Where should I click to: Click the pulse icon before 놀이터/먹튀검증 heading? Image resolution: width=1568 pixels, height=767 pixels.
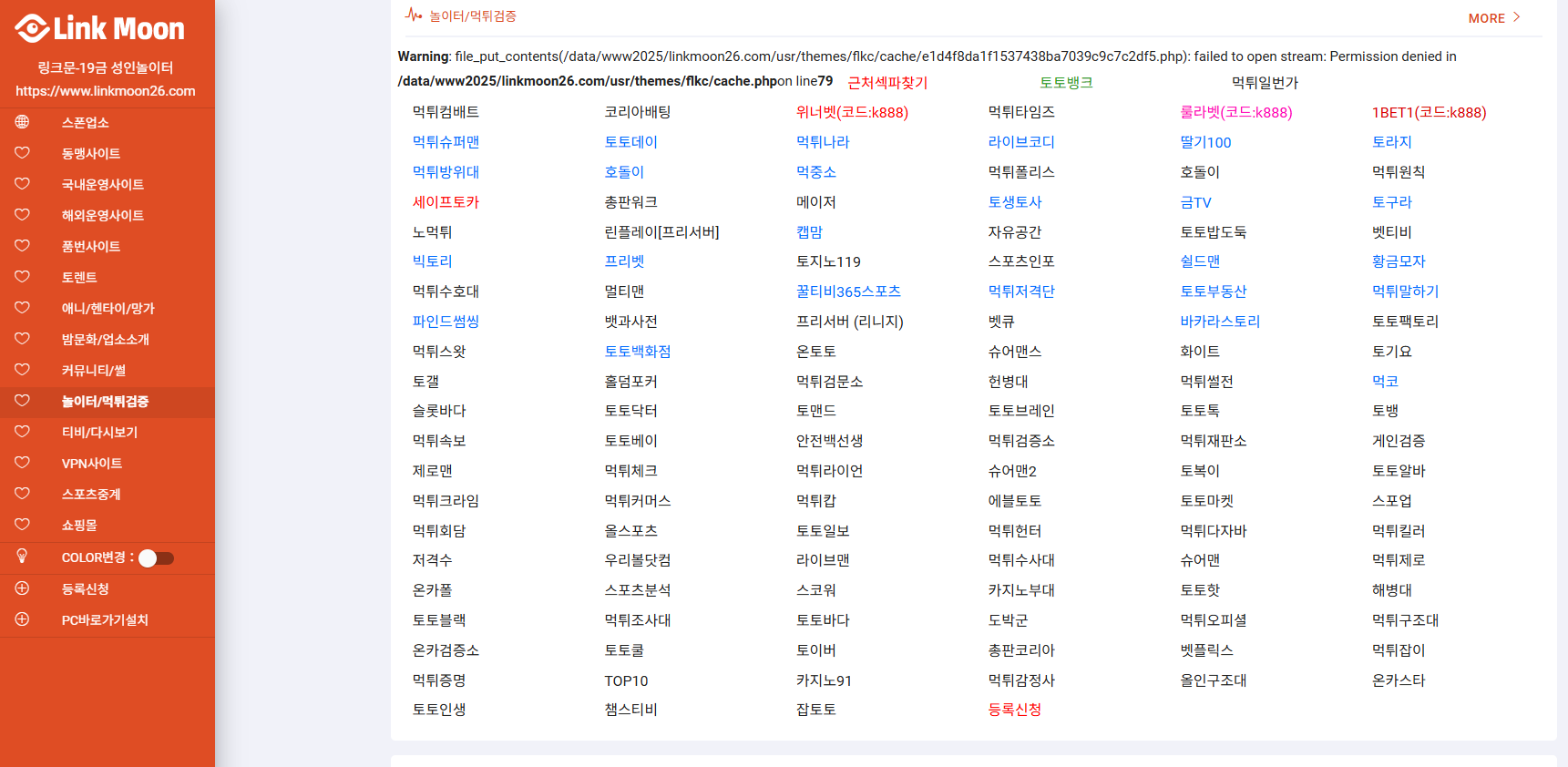pyautogui.click(x=414, y=15)
